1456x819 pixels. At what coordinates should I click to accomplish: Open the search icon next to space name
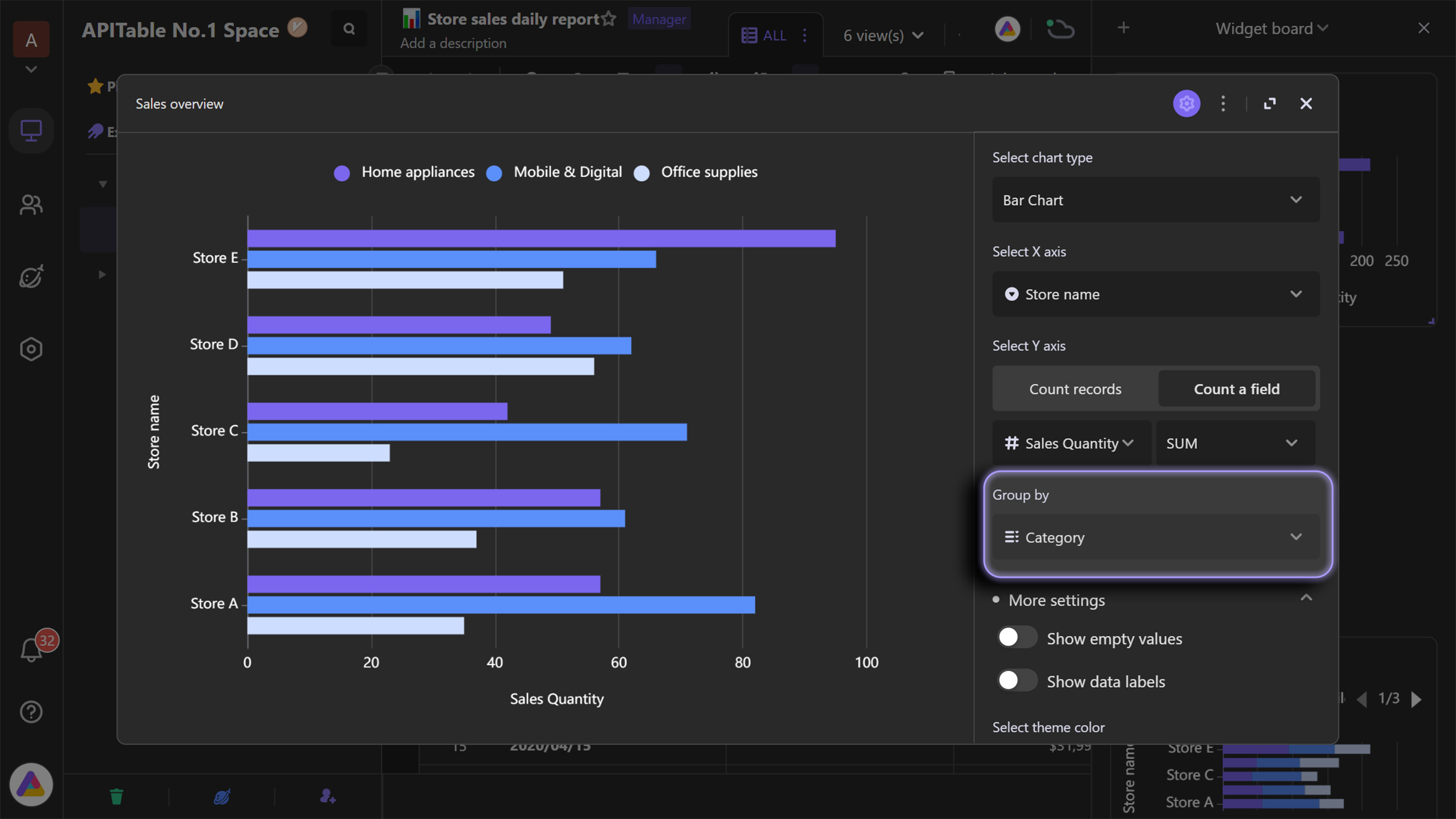[350, 29]
